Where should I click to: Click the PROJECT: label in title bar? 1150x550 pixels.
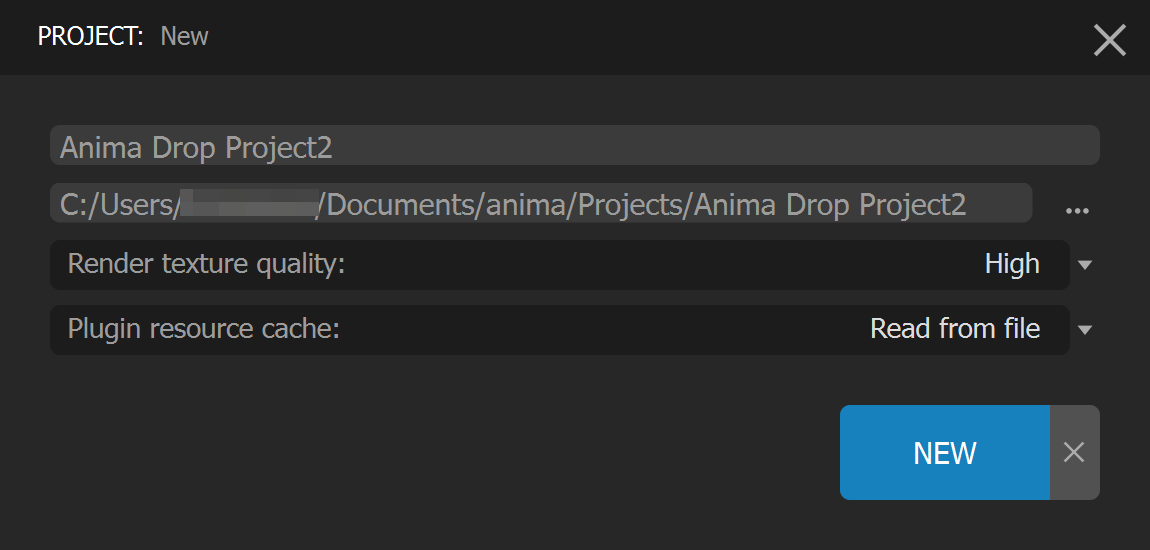(91, 37)
